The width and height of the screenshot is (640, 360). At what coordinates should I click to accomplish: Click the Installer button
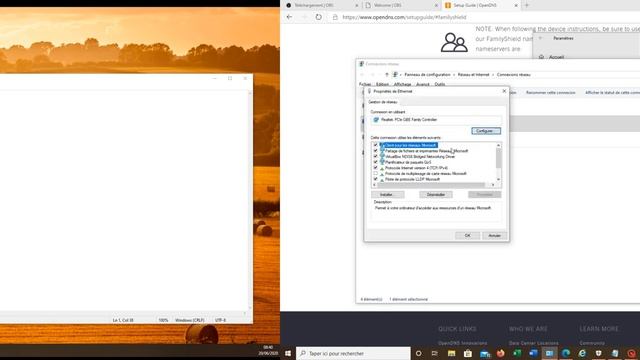(388, 195)
